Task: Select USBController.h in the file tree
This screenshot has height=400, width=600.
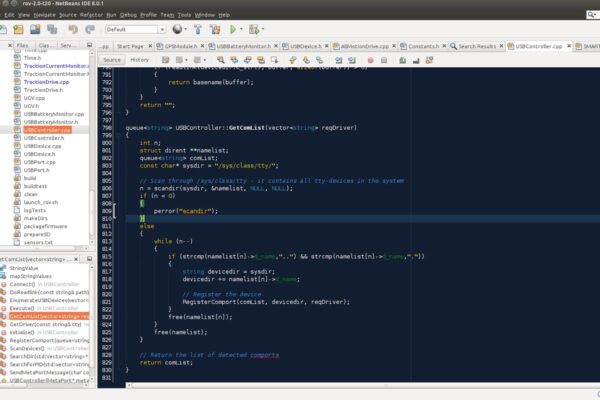Action: pos(44,138)
